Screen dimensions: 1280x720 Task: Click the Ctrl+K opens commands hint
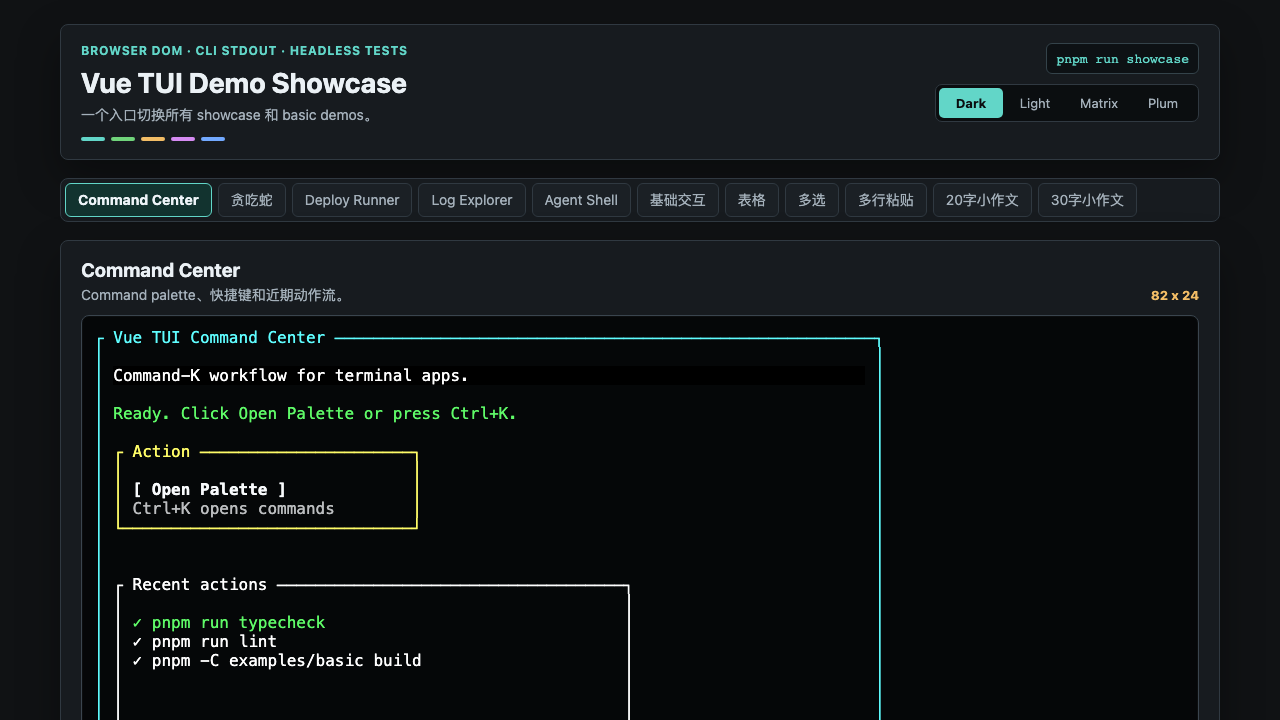tap(234, 508)
